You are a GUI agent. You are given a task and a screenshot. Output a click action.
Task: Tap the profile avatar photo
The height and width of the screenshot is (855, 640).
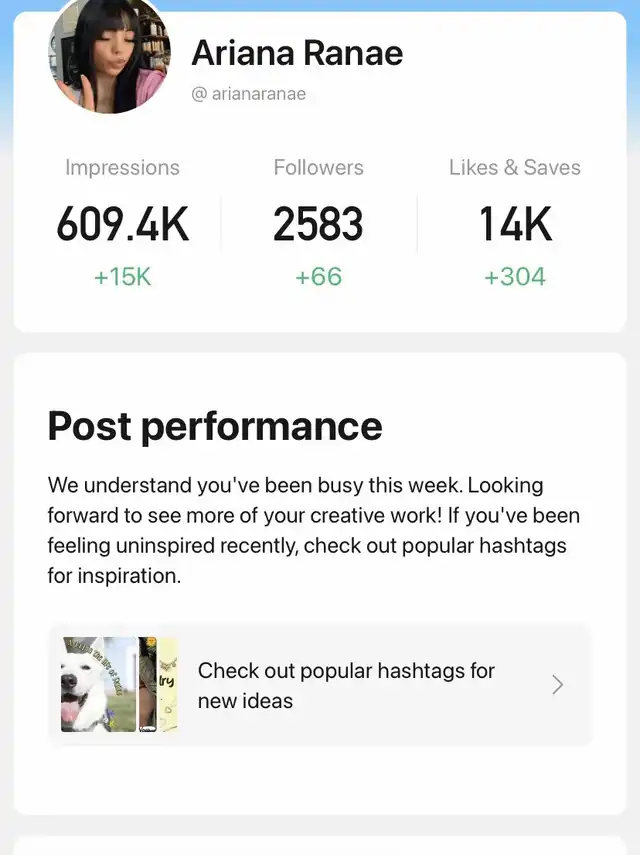pyautogui.click(x=109, y=56)
